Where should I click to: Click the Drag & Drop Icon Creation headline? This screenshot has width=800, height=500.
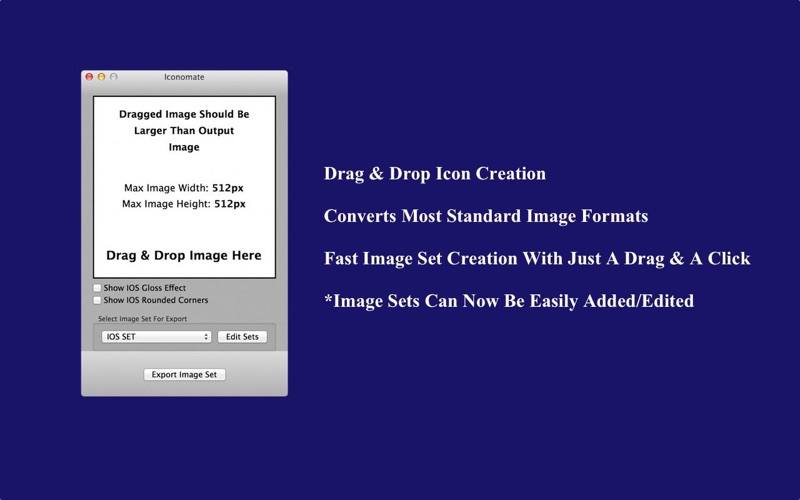click(x=435, y=173)
